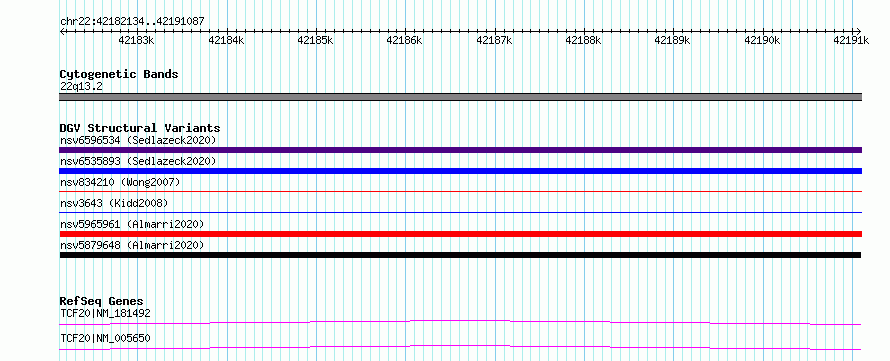
Task: Open variant nsv3643 (Kidd2008) label
Action: coord(114,203)
